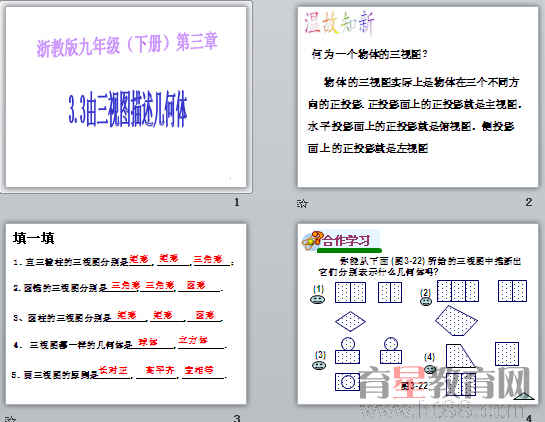Viewport: 545px width, 422px height.
Task: Click the sad face icon under label (2)
Action: click(426, 301)
